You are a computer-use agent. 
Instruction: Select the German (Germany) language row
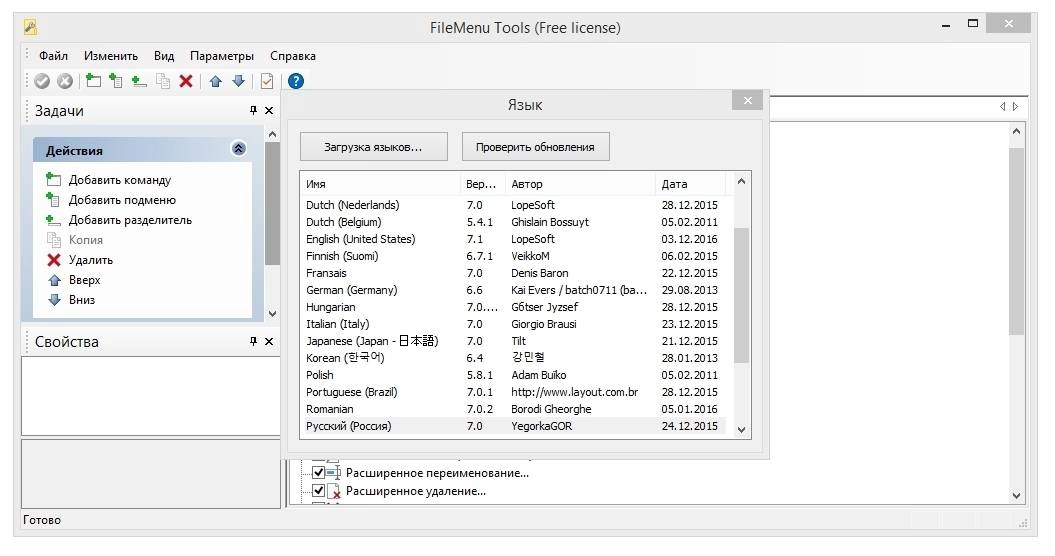coord(516,290)
